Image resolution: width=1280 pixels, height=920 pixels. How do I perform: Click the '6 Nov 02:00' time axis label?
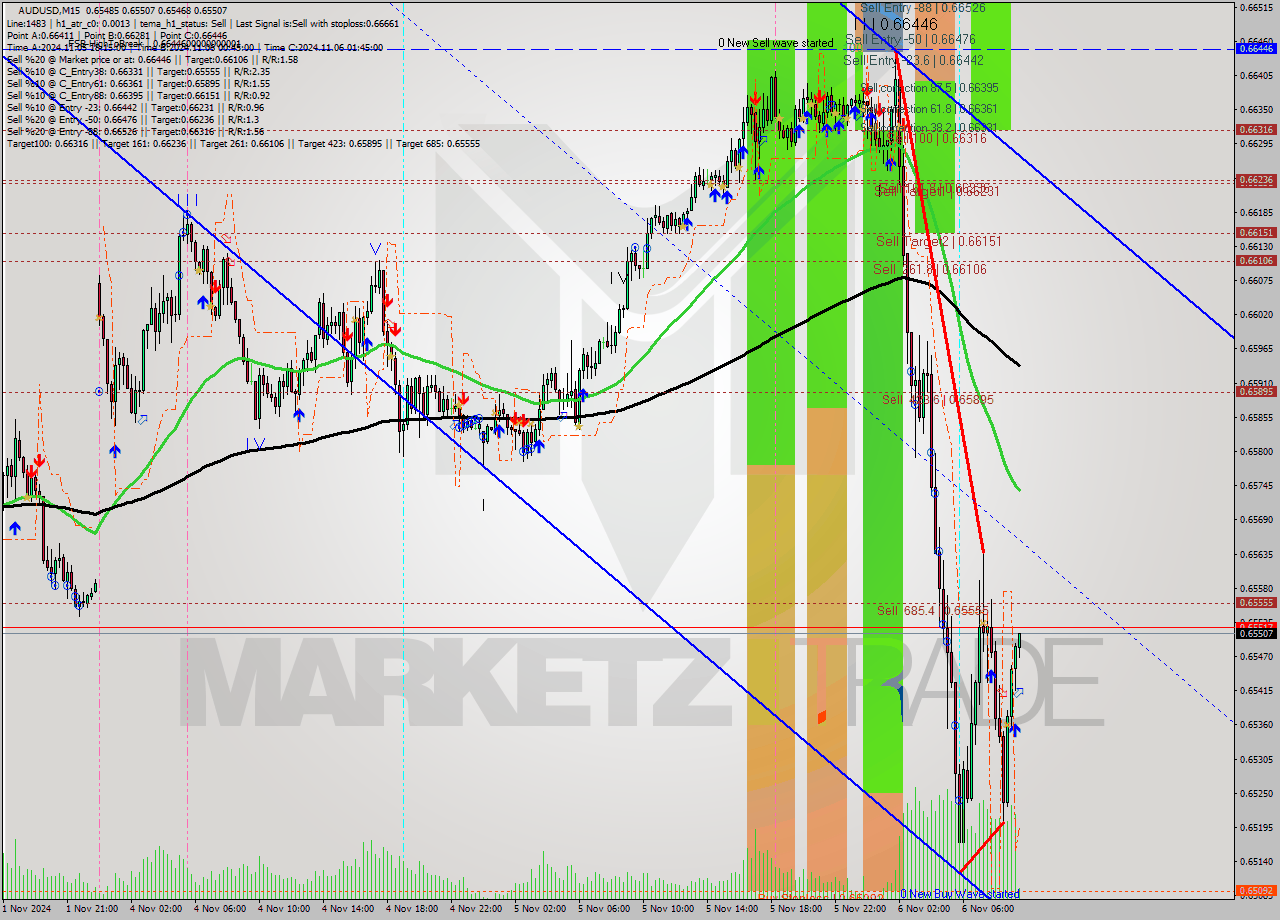click(924, 909)
